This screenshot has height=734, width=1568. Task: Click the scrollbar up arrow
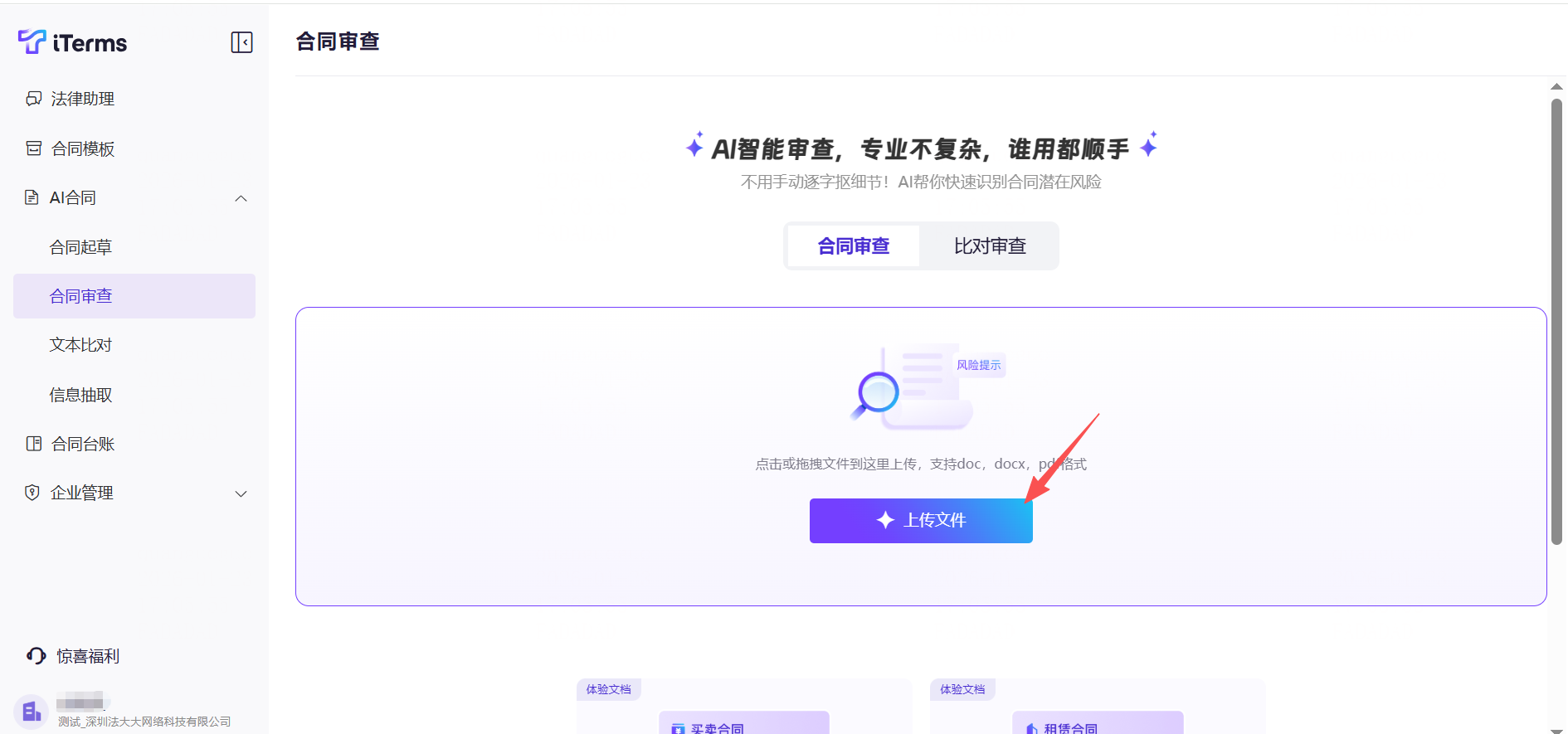[x=1556, y=86]
